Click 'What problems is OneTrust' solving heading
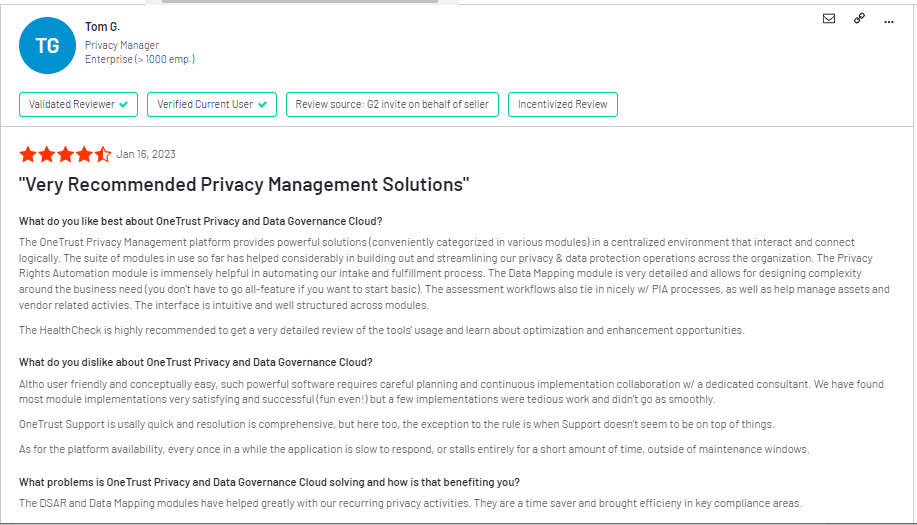Viewport: 917px width, 525px height. tap(269, 482)
